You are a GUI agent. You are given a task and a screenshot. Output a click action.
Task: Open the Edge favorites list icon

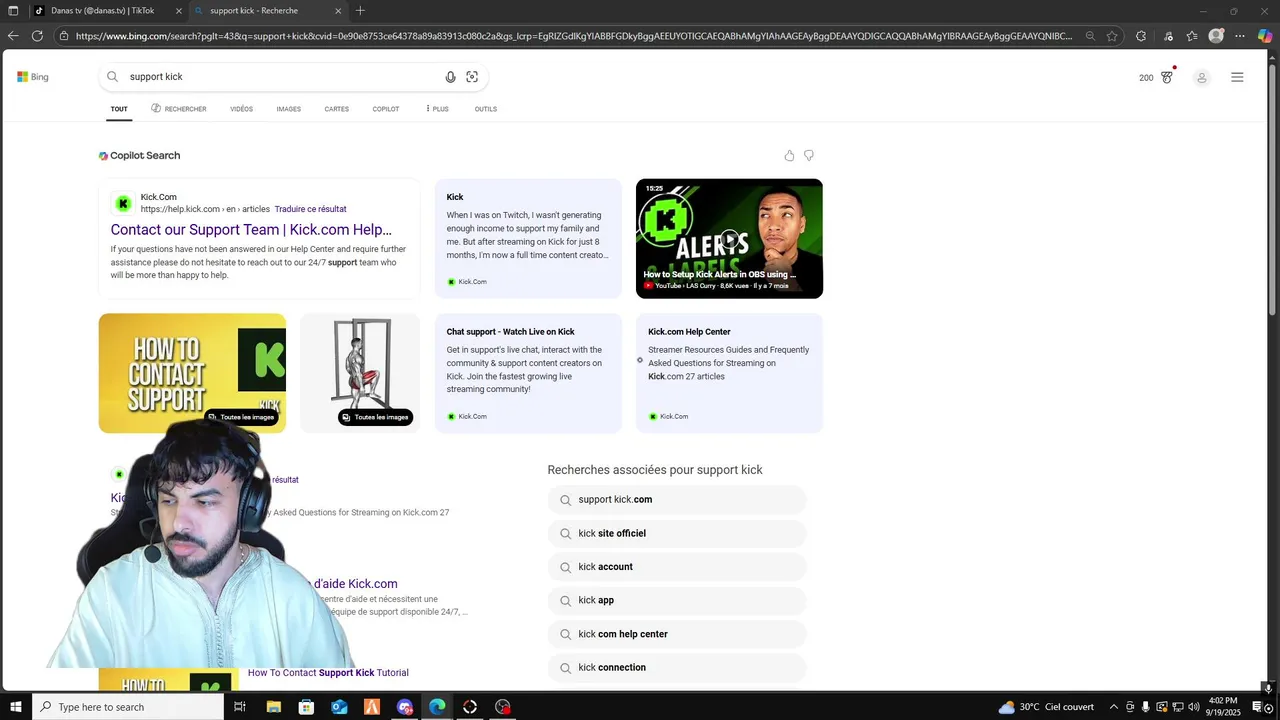point(1192,36)
